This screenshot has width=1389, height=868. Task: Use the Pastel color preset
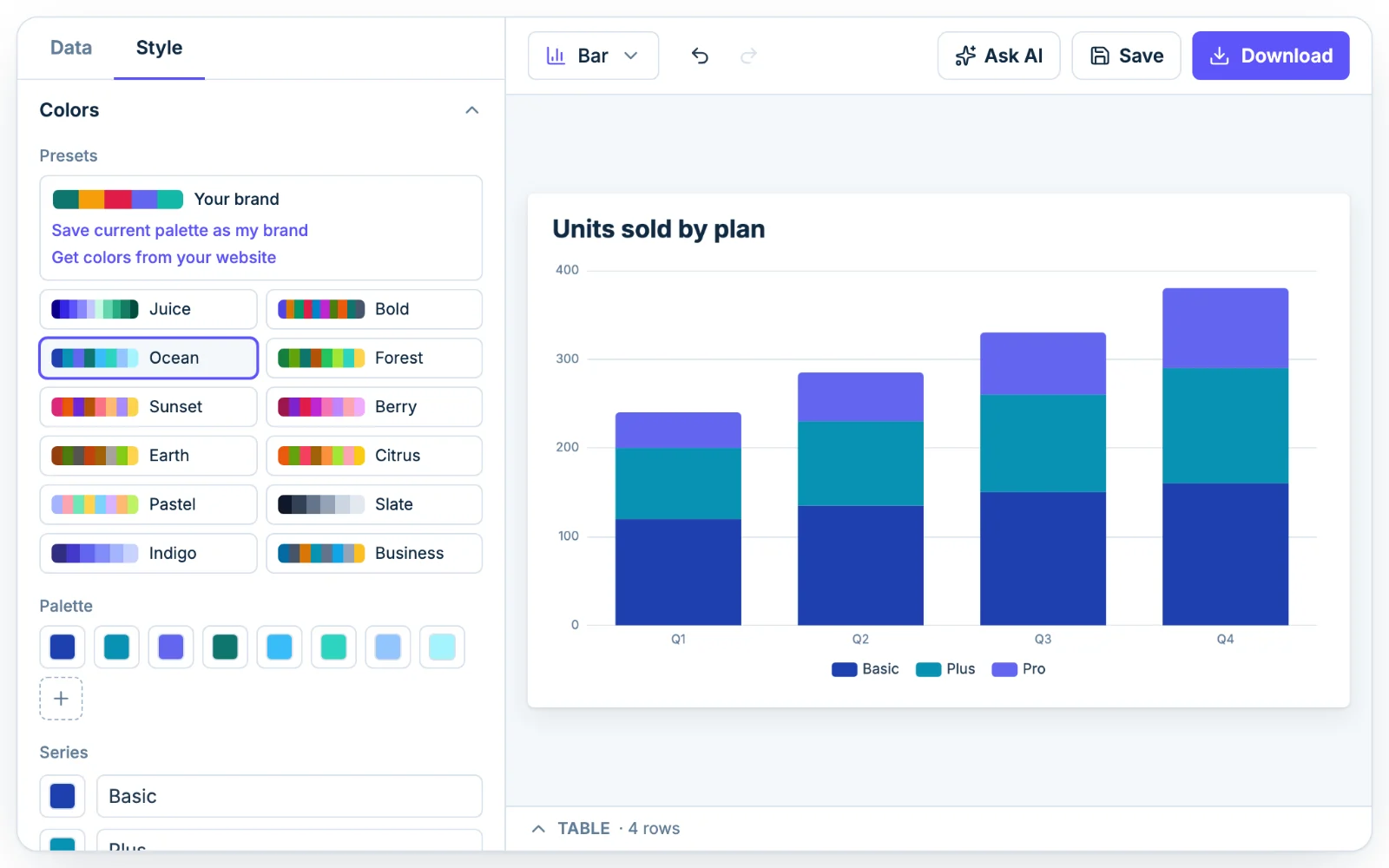coord(148,504)
